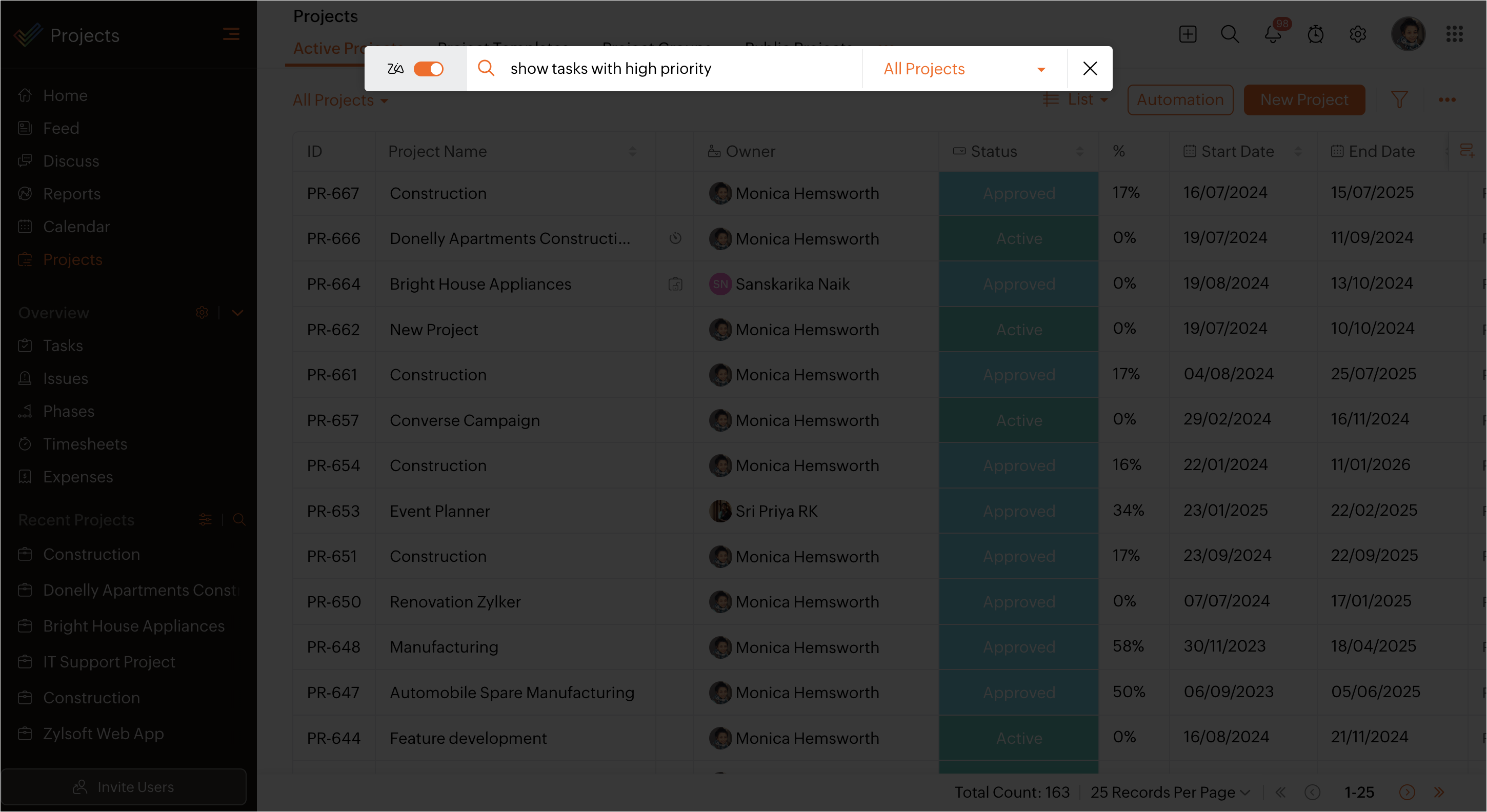Click Overview settings gear in sidebar
The width and height of the screenshot is (1487, 812).
(x=202, y=312)
